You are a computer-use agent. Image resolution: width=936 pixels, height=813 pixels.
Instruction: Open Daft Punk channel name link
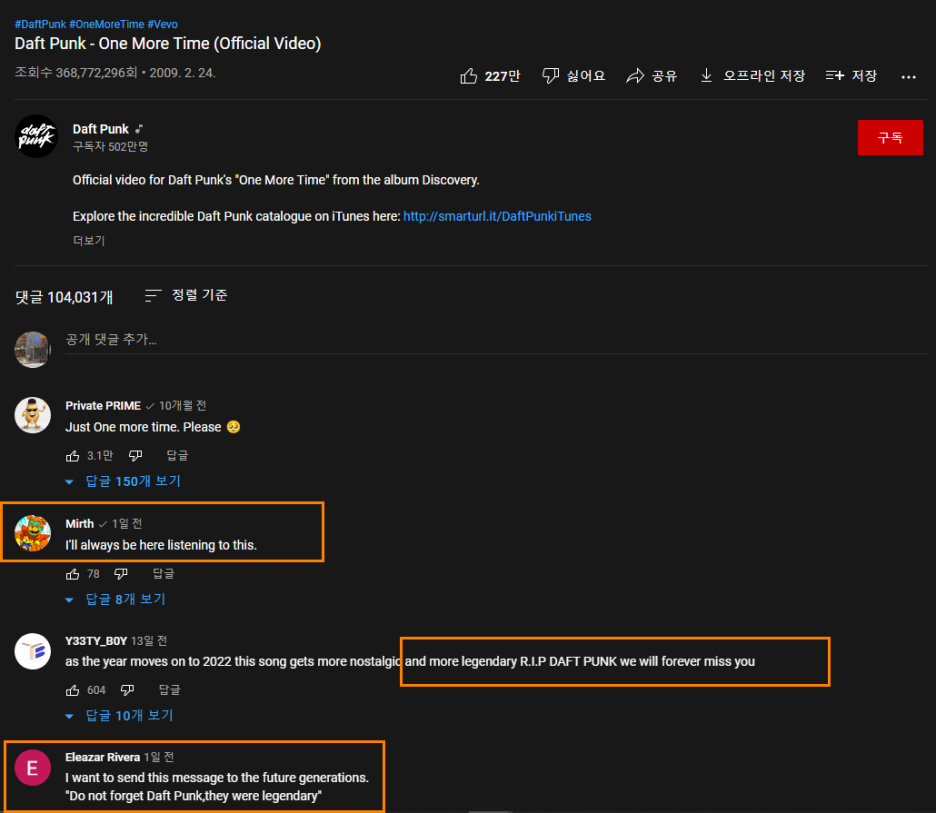tap(100, 129)
